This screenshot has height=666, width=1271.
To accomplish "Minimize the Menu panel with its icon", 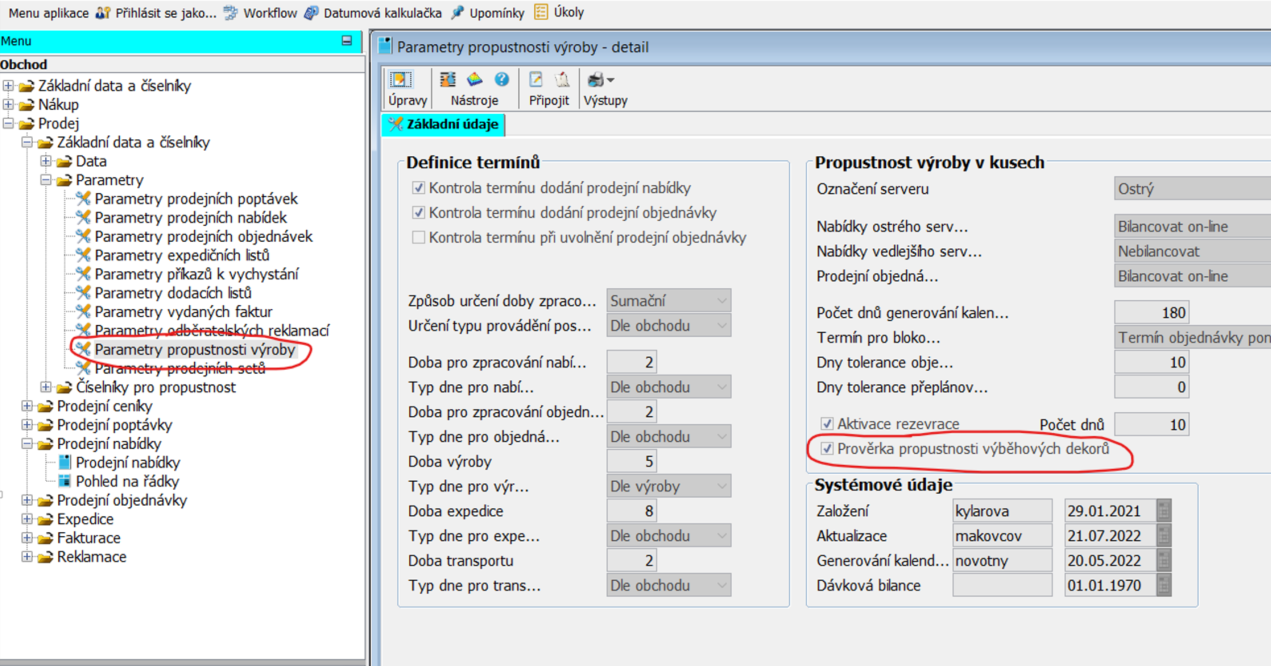I will [347, 41].
